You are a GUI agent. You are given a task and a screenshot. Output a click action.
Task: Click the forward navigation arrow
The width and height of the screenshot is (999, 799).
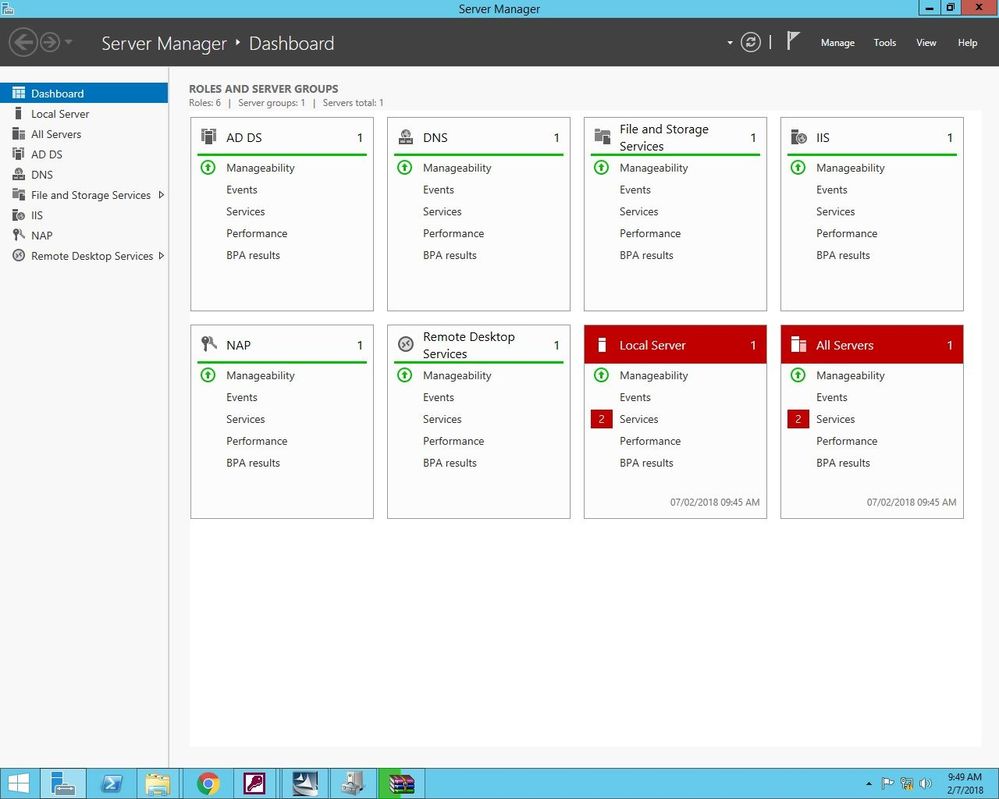pyautogui.click(x=50, y=43)
